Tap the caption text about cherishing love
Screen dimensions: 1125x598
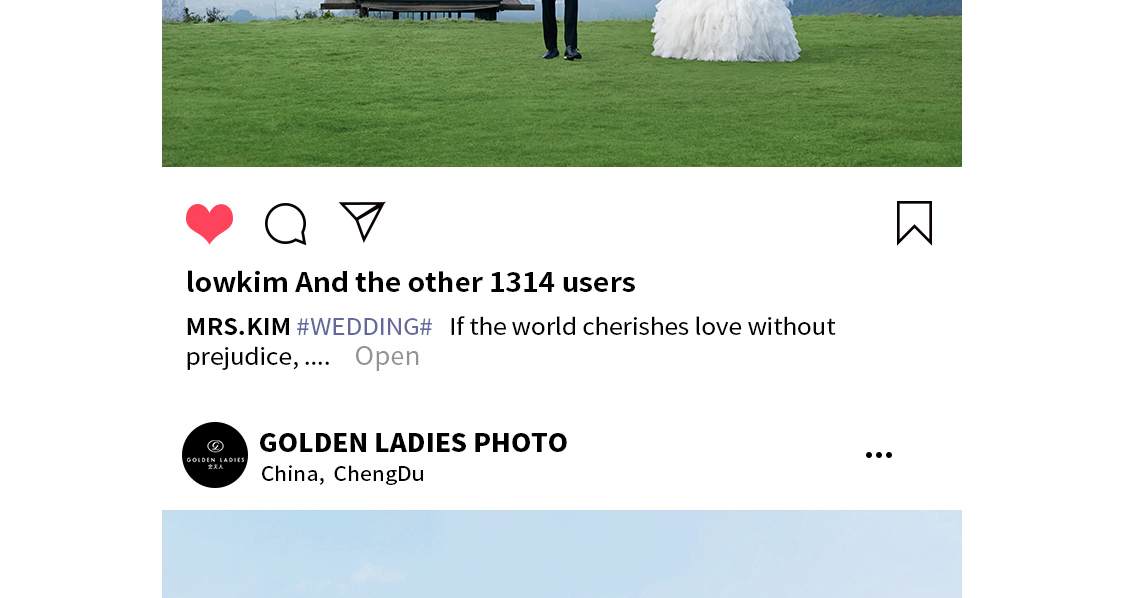(642, 327)
